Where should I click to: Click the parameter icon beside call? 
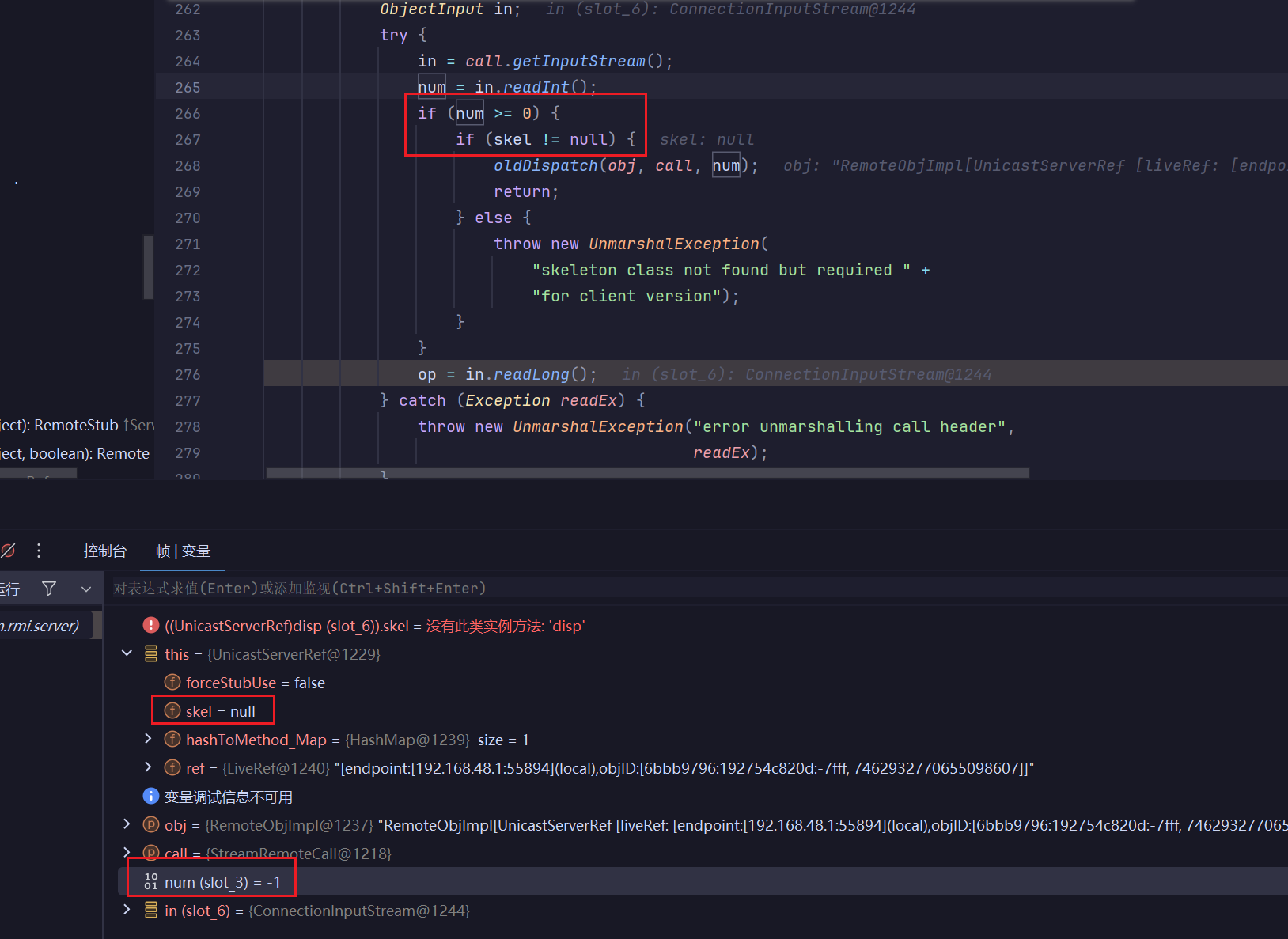point(151,853)
